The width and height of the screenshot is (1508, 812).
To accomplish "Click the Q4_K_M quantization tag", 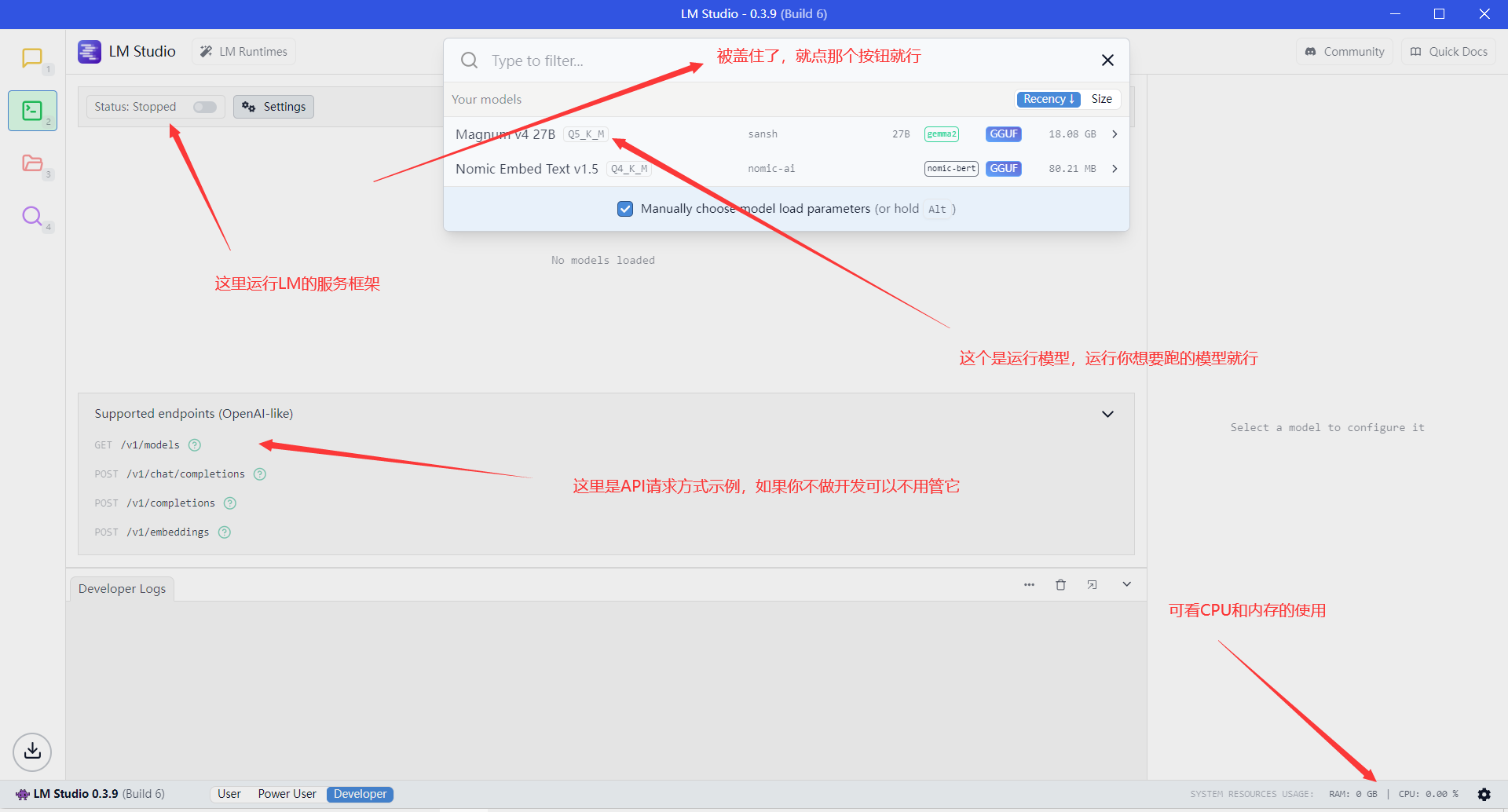I will coord(629,169).
